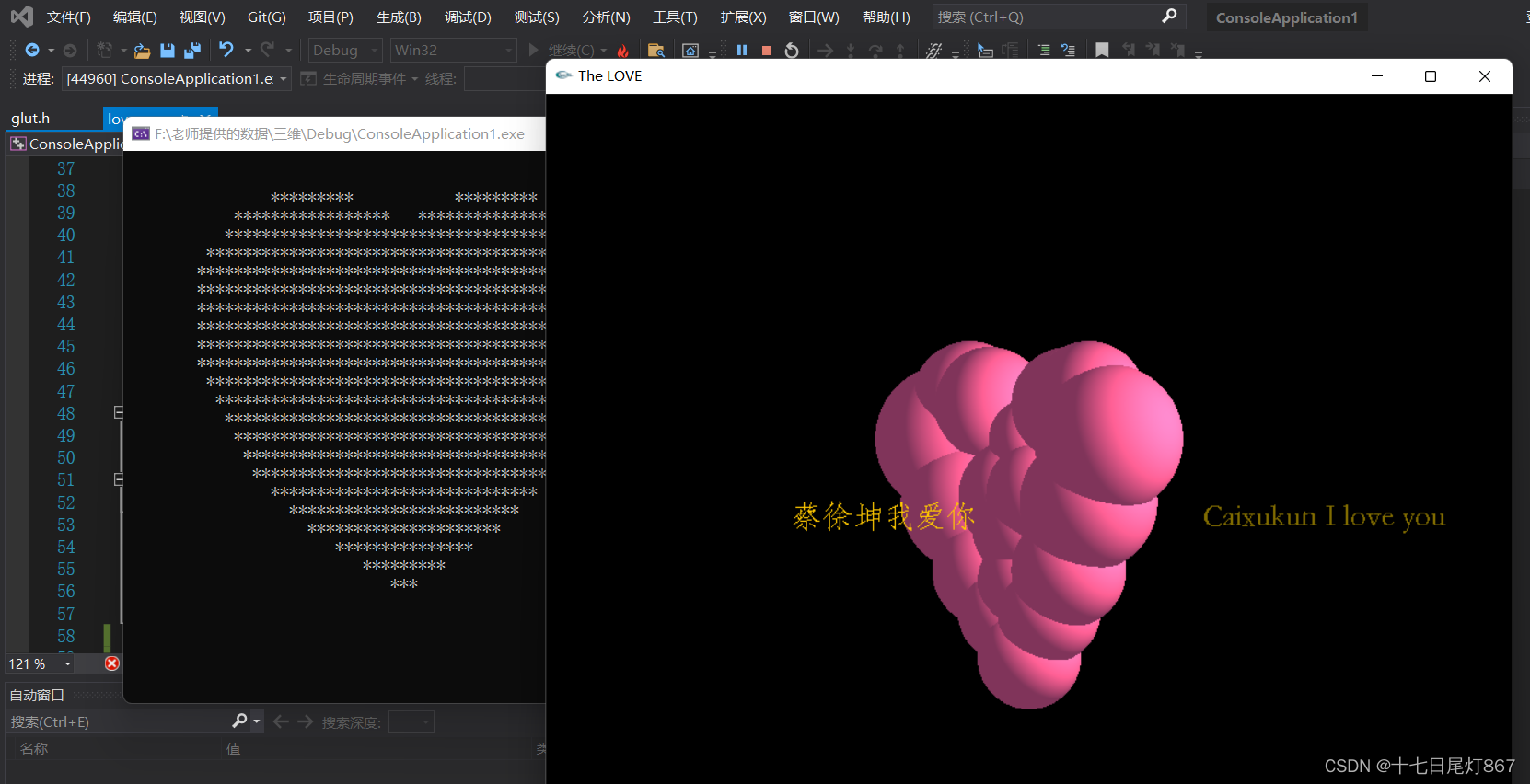Image resolution: width=1530 pixels, height=784 pixels.
Task: Open the 调试(D) menu
Action: coord(468,17)
